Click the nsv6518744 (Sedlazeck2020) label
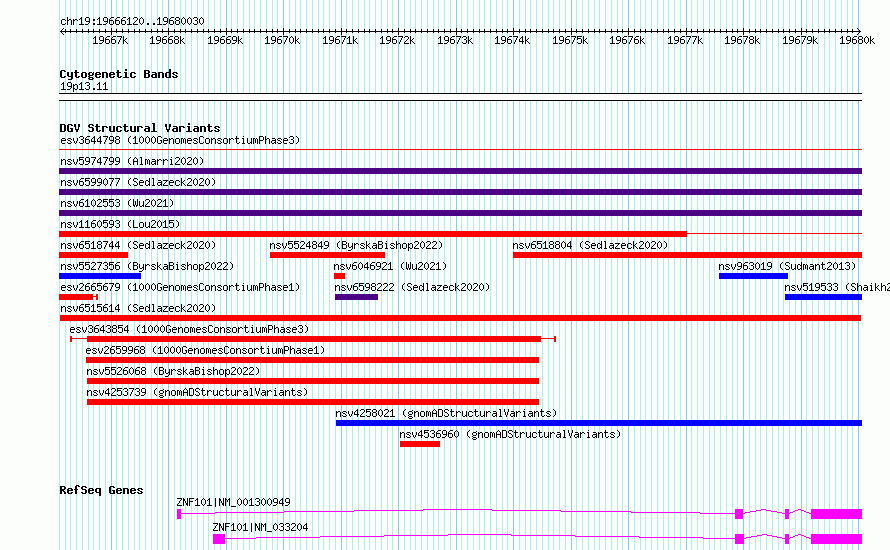 click(138, 245)
